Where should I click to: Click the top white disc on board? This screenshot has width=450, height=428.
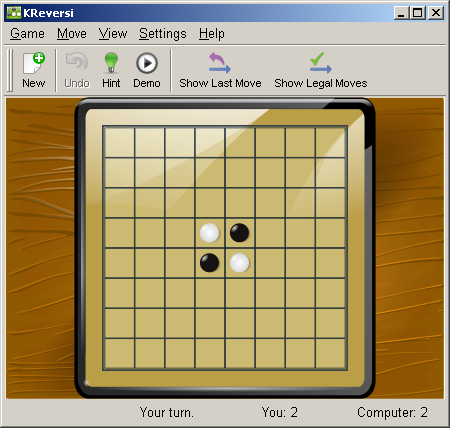pos(210,233)
